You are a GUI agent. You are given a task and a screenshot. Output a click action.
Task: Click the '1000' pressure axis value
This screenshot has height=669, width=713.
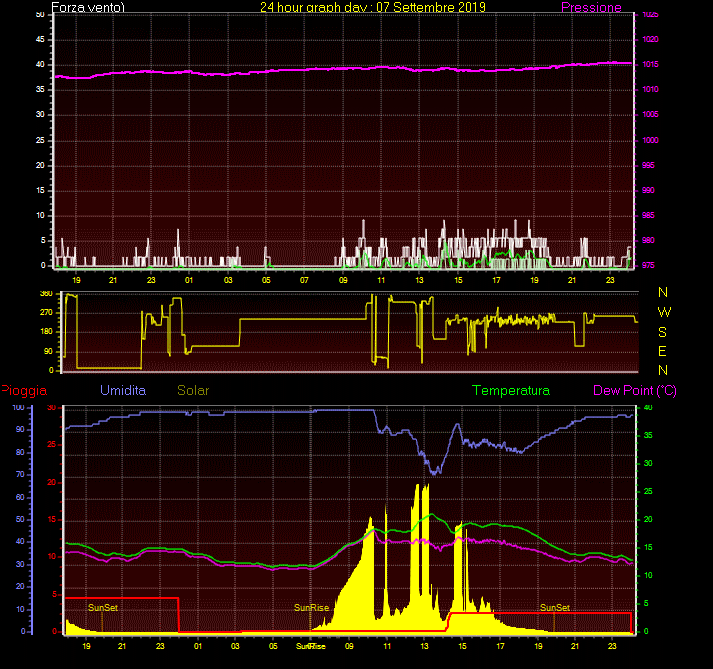650,140
